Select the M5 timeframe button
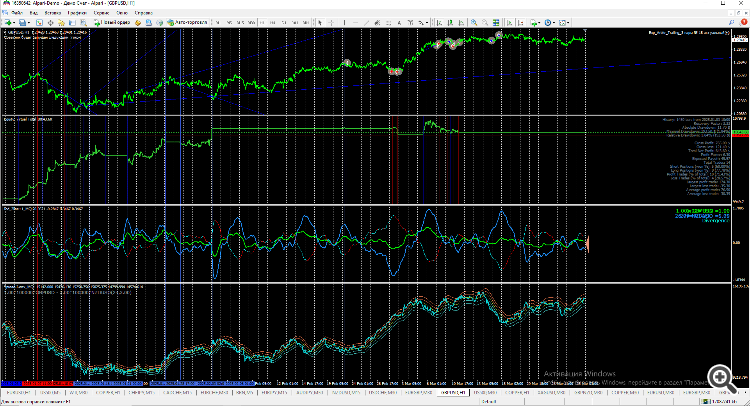 229,22
